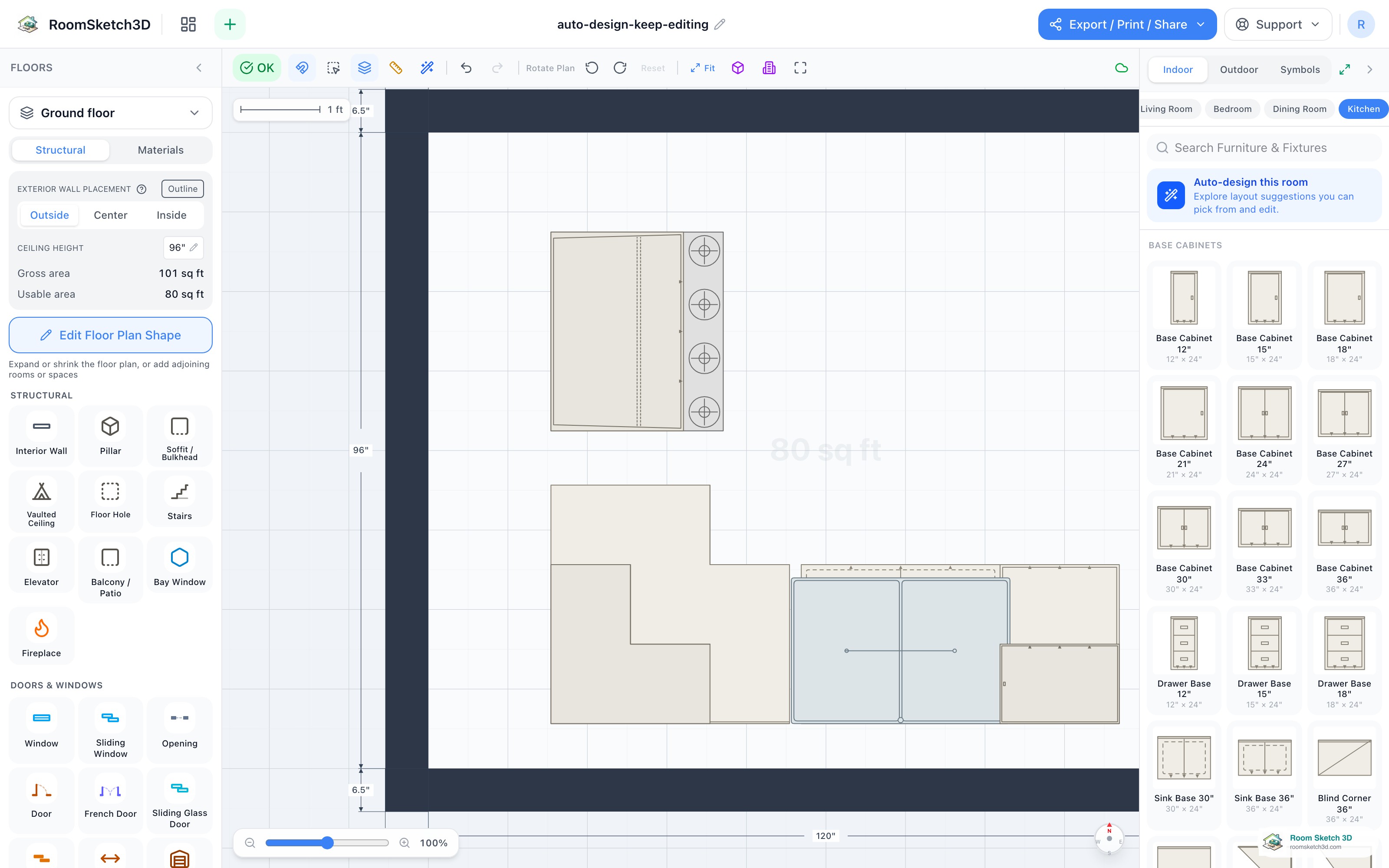
Task: Open Export / Print / Share menu
Action: [1127, 24]
